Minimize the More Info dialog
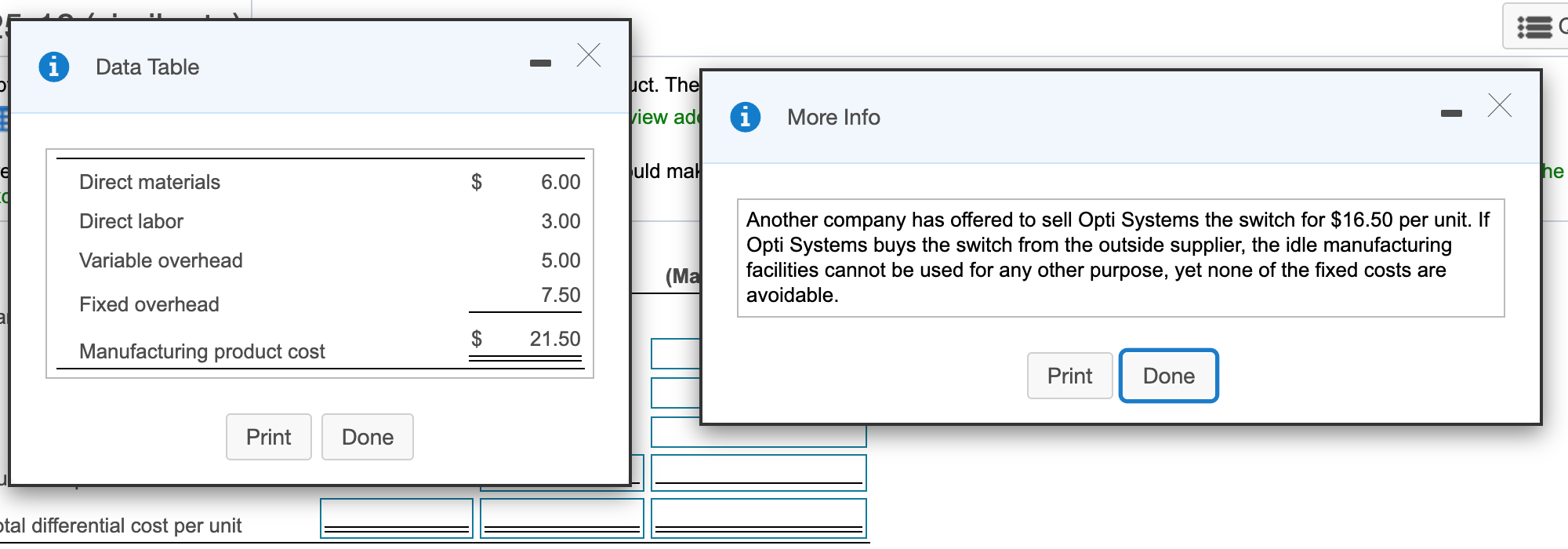Image resolution: width=1568 pixels, height=549 pixels. tap(1451, 114)
